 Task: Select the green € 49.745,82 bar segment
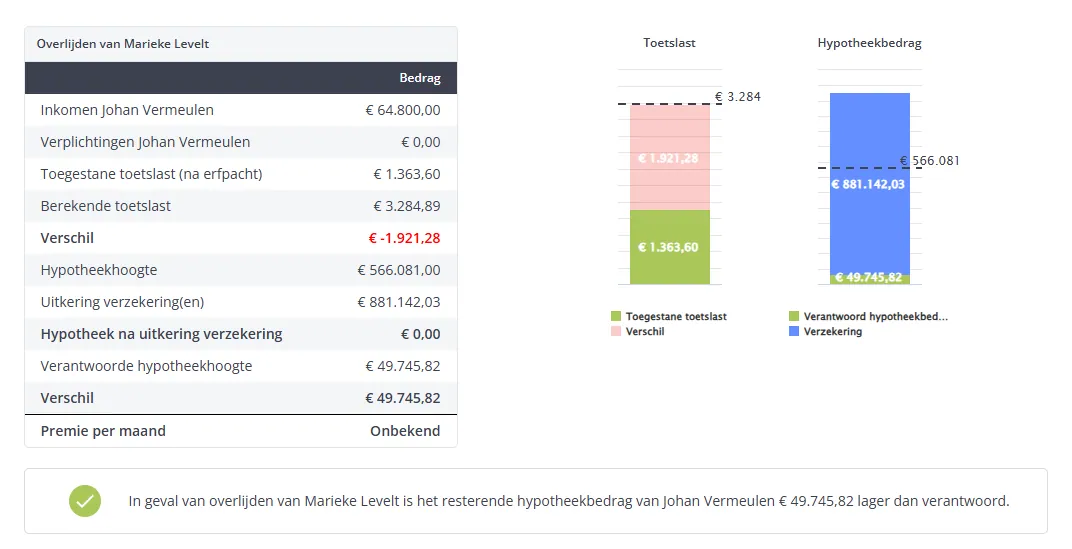(x=870, y=278)
